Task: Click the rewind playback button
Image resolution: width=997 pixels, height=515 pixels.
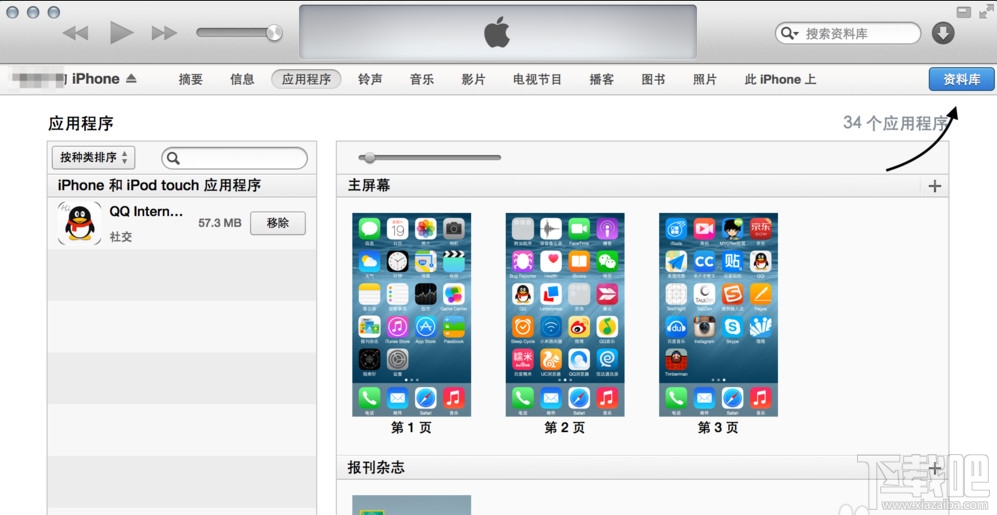Action: click(75, 32)
